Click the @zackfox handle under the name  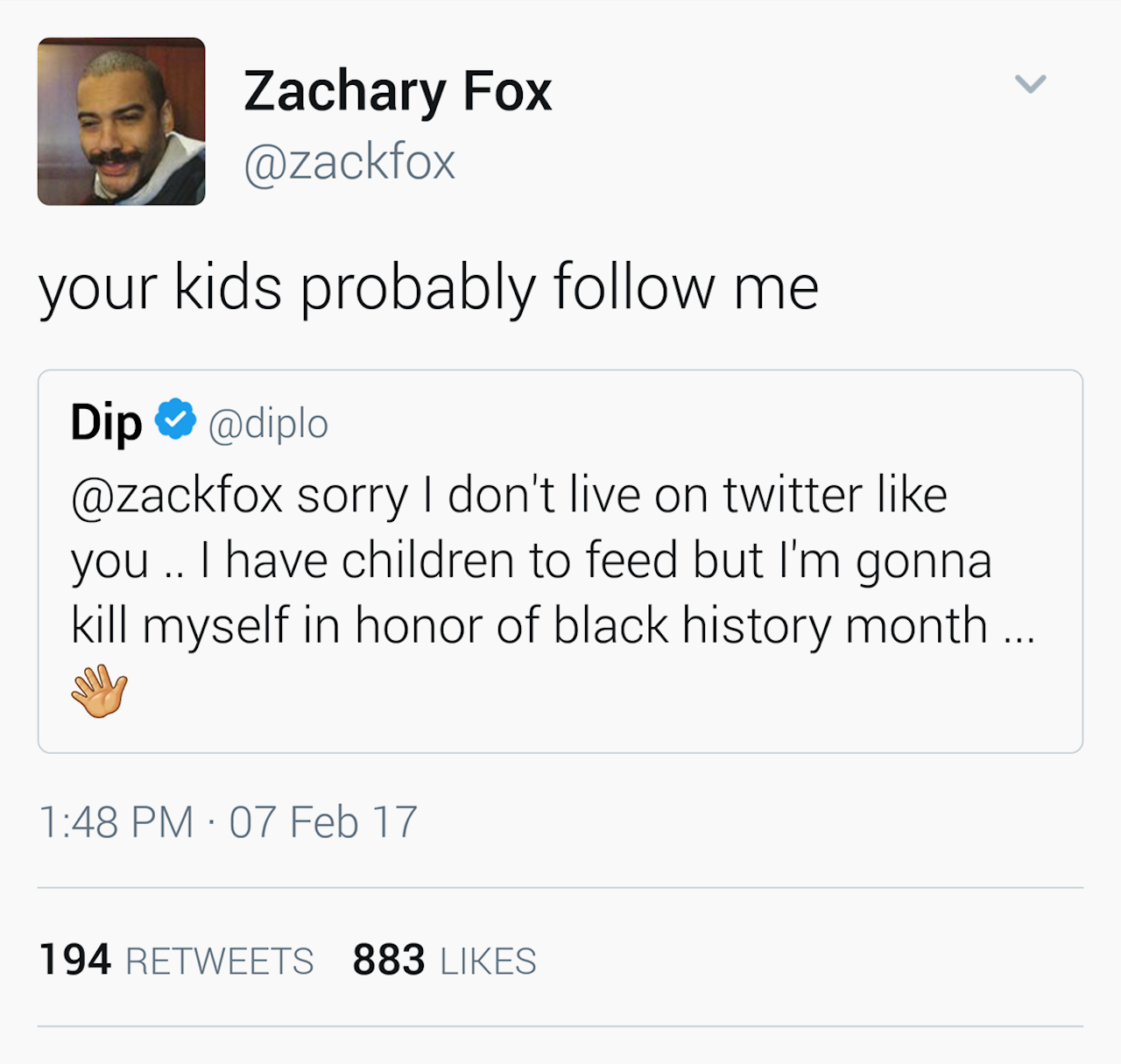[349, 162]
